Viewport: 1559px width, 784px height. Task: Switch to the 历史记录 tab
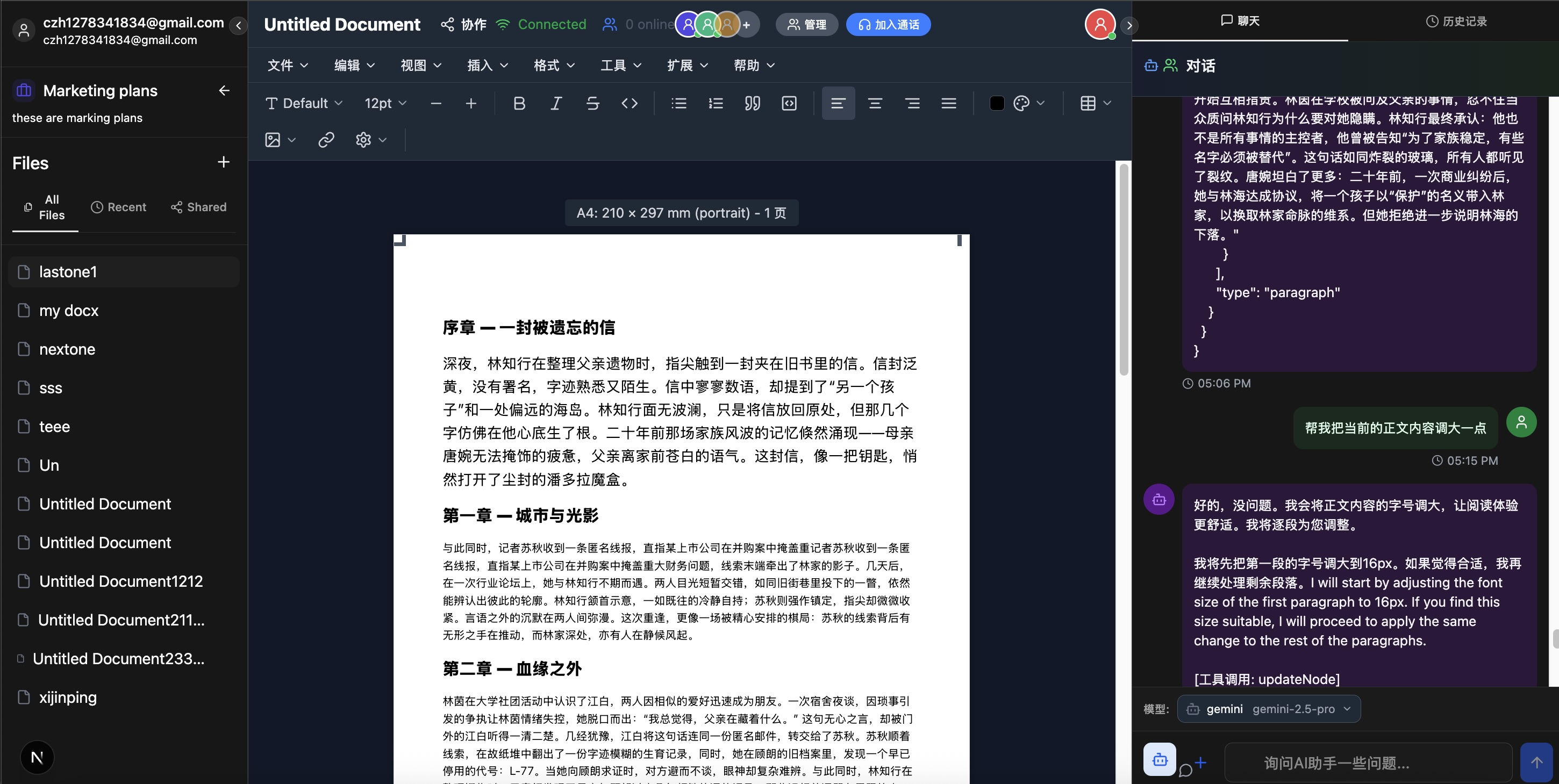pos(1455,20)
